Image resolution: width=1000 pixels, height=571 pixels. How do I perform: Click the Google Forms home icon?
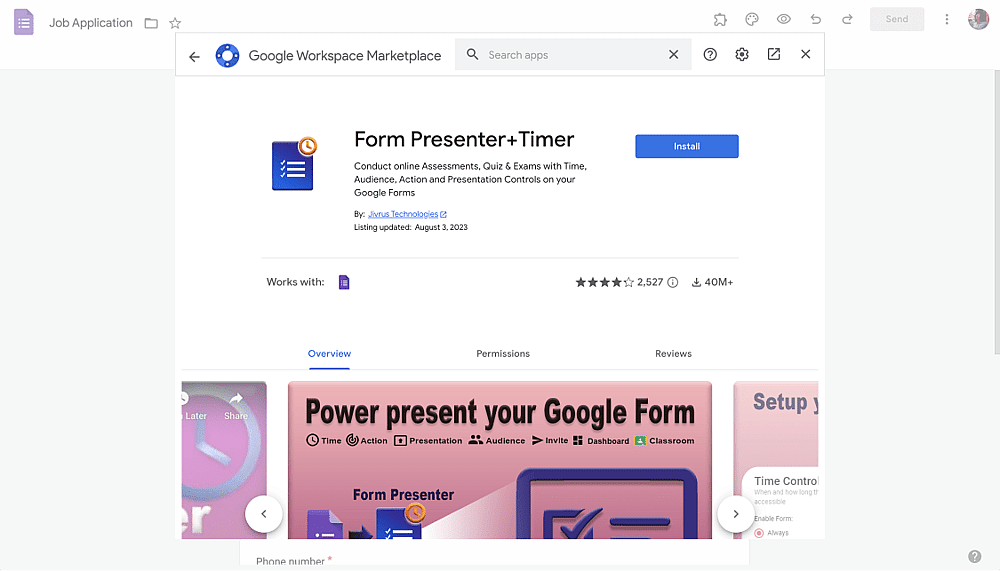pos(24,22)
